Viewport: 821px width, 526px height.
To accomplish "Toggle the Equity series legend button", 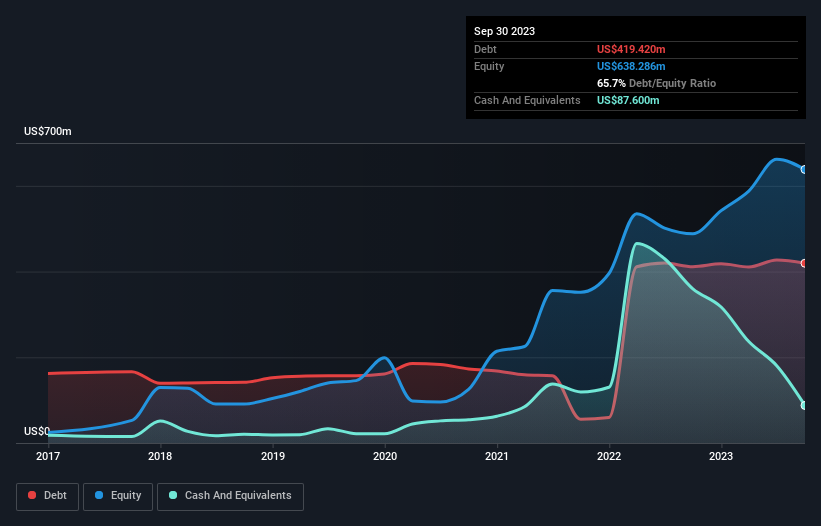I will pyautogui.click(x=118, y=496).
